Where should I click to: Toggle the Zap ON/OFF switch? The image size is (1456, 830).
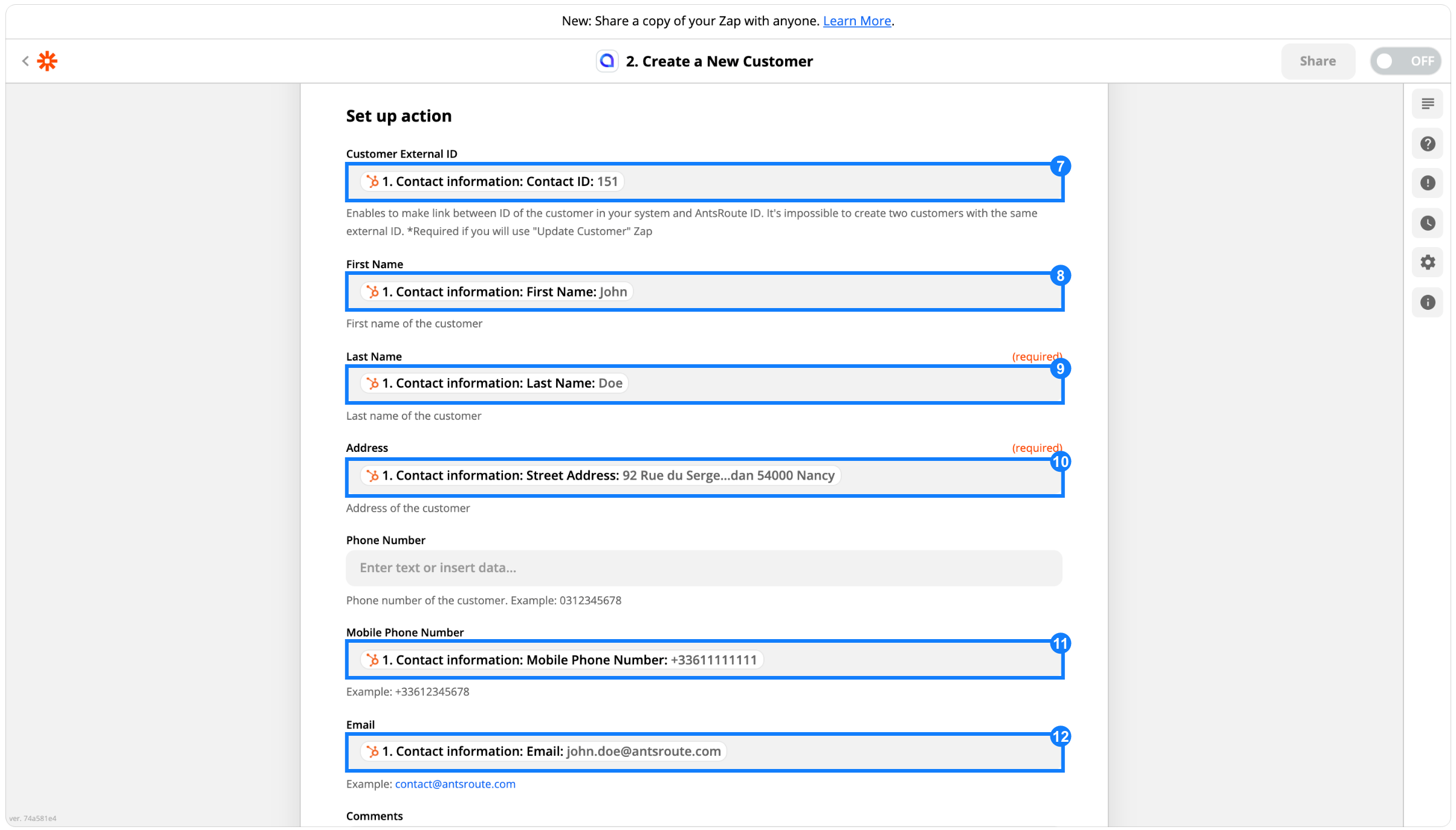pyautogui.click(x=1406, y=61)
